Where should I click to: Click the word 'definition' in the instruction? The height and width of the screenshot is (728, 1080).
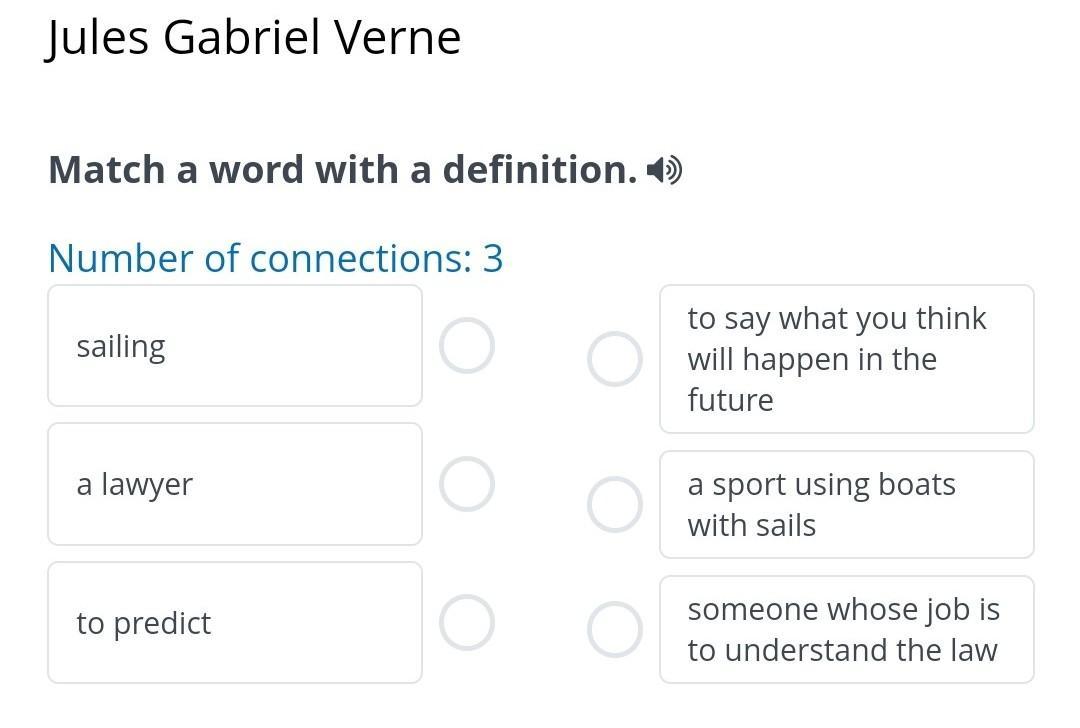[x=540, y=170]
